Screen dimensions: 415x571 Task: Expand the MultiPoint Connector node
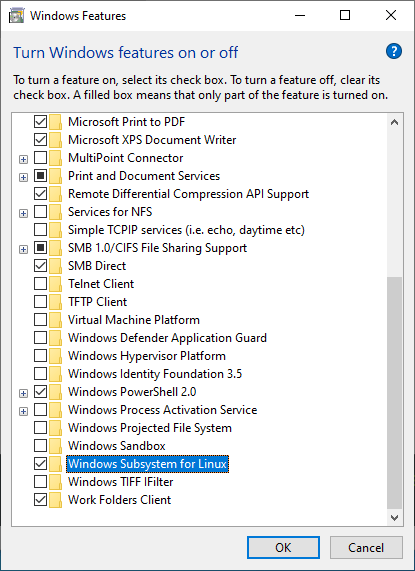(x=23, y=159)
